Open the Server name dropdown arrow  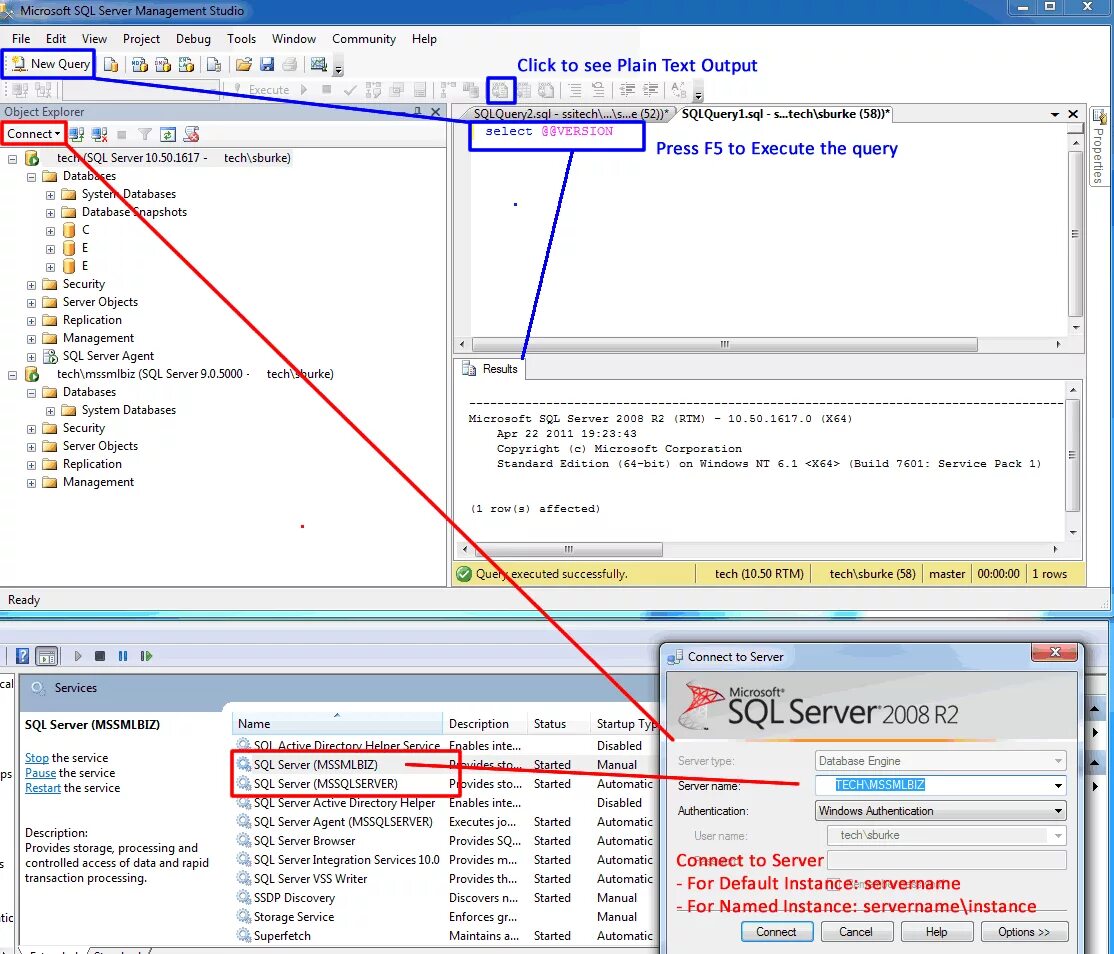(1058, 786)
